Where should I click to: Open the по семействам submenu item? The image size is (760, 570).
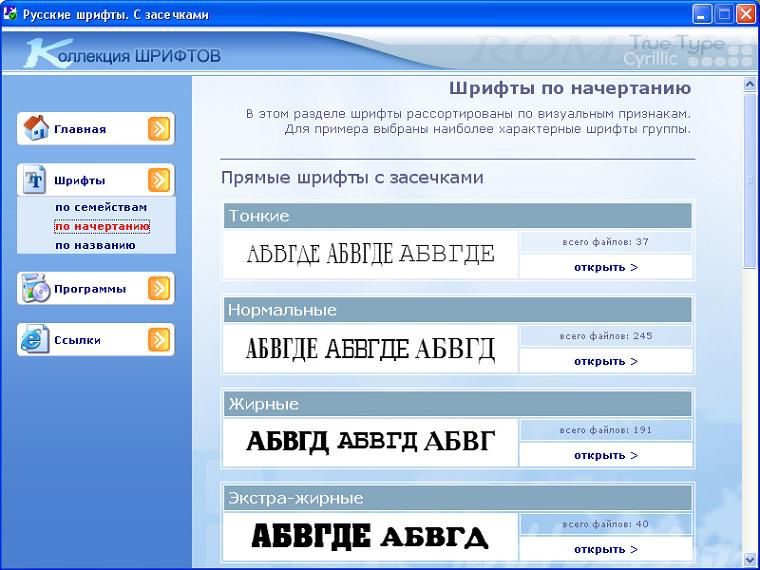101,207
